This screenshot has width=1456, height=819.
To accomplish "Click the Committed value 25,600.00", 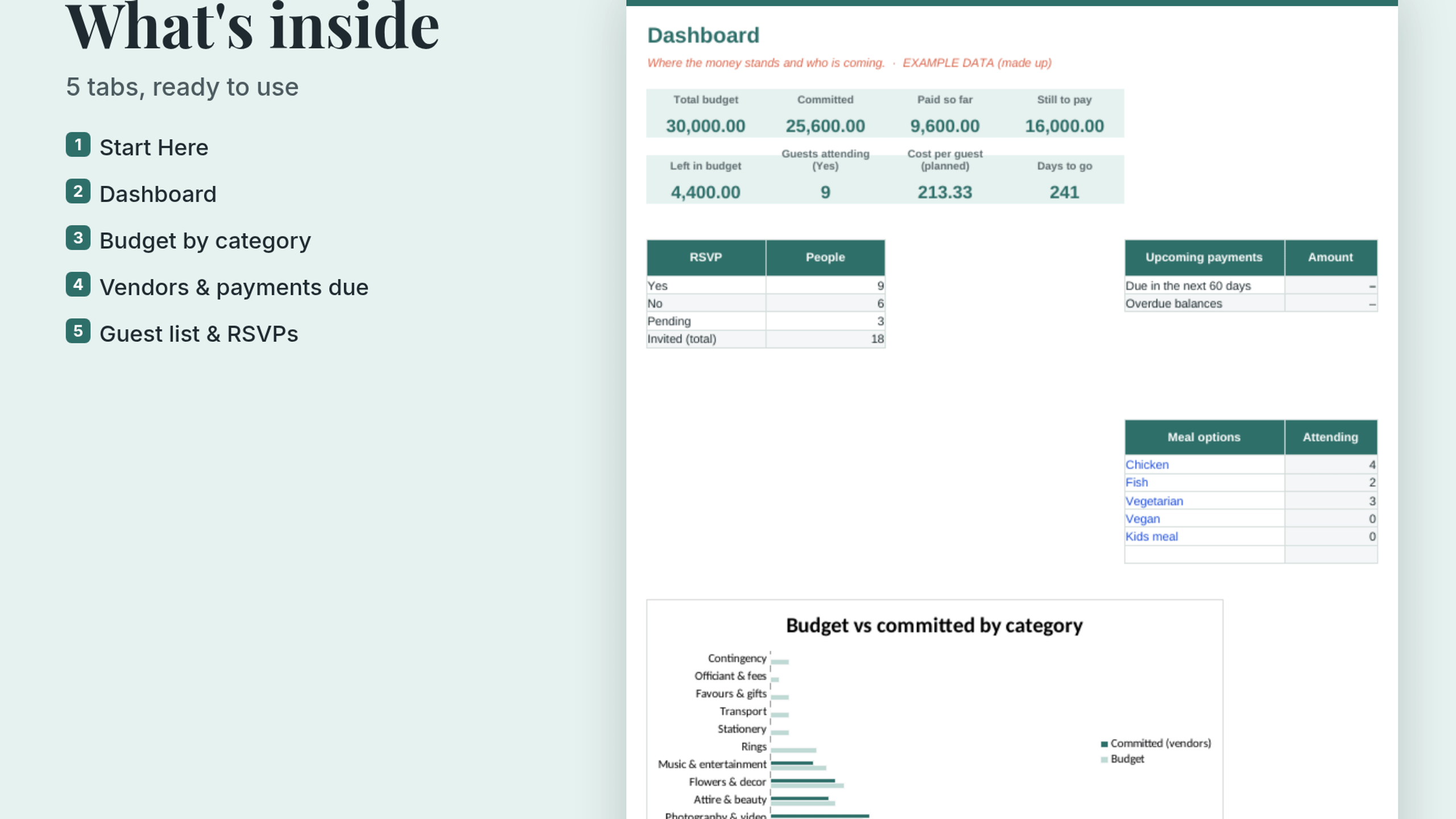I will (825, 126).
